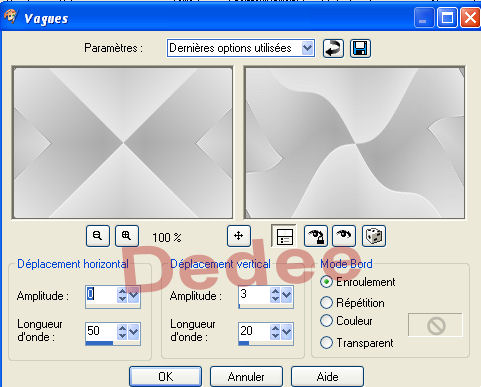Zoom out the preview with magnifier minus
The height and width of the screenshot is (387, 481).
pos(98,236)
